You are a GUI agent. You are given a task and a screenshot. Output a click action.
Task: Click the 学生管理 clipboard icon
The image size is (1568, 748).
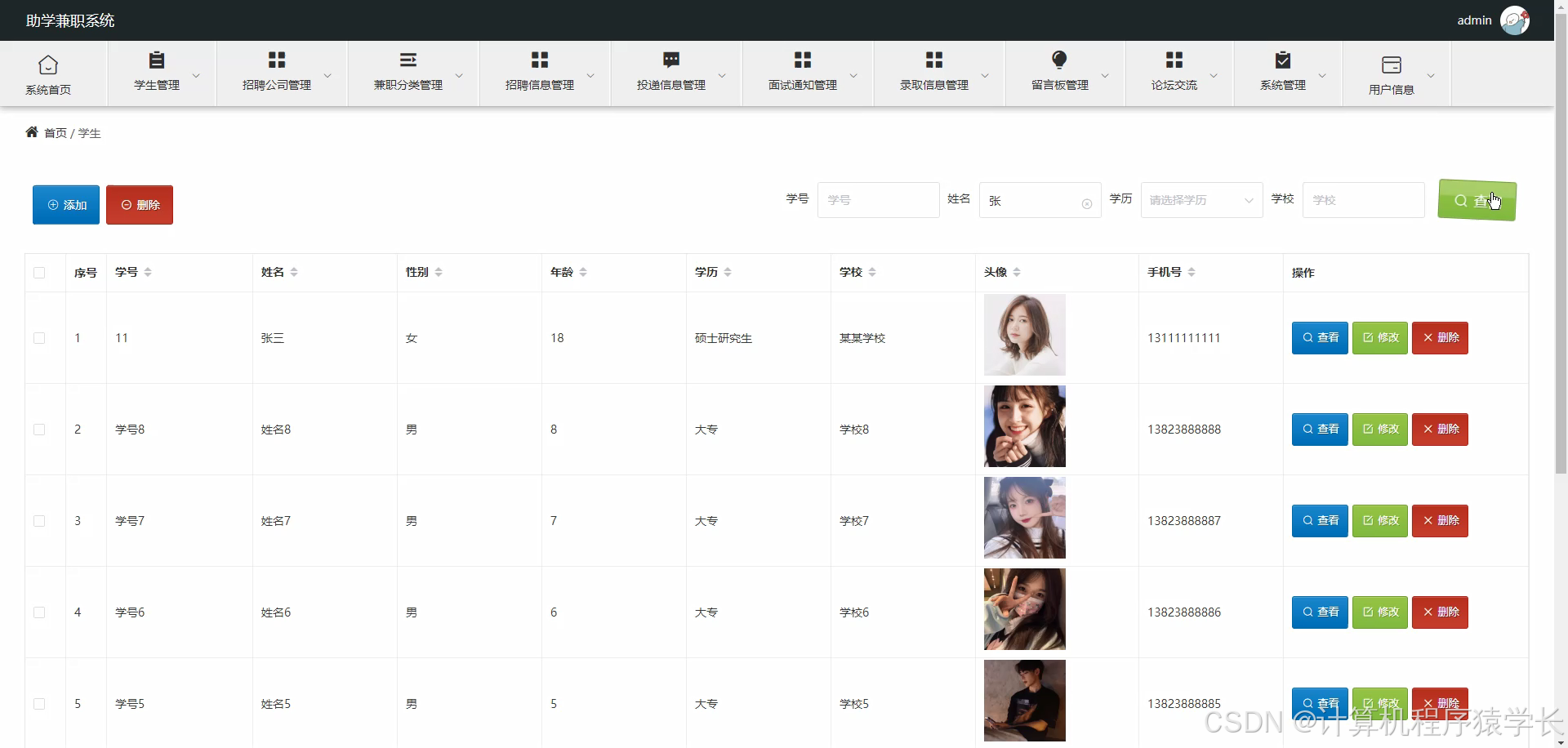[x=157, y=60]
